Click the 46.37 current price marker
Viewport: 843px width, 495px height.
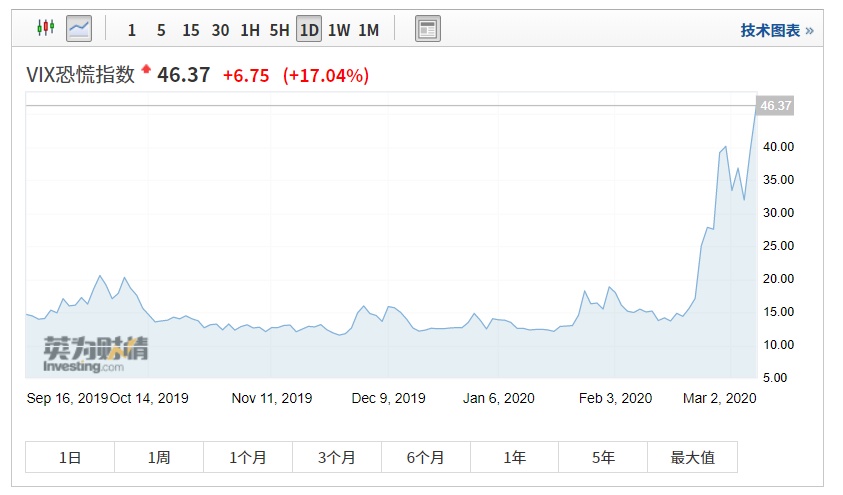[775, 106]
